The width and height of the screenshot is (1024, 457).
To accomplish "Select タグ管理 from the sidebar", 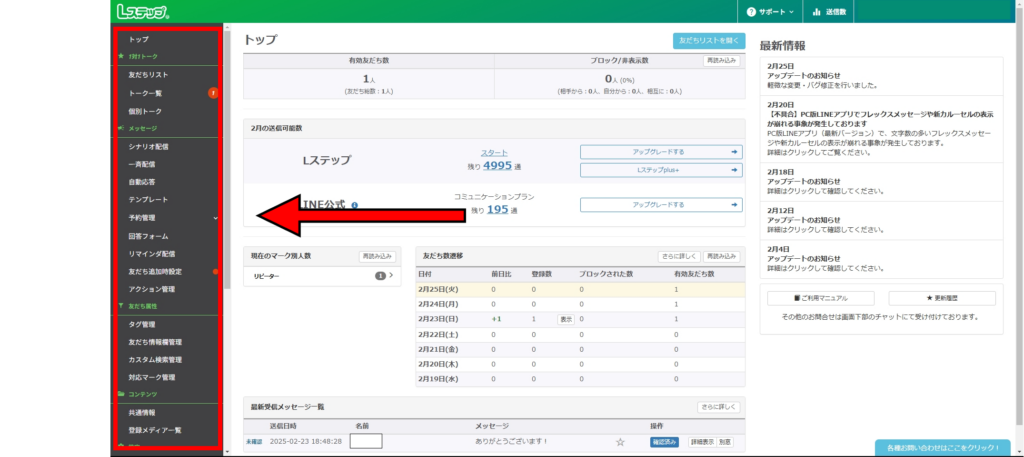I will (x=142, y=324).
